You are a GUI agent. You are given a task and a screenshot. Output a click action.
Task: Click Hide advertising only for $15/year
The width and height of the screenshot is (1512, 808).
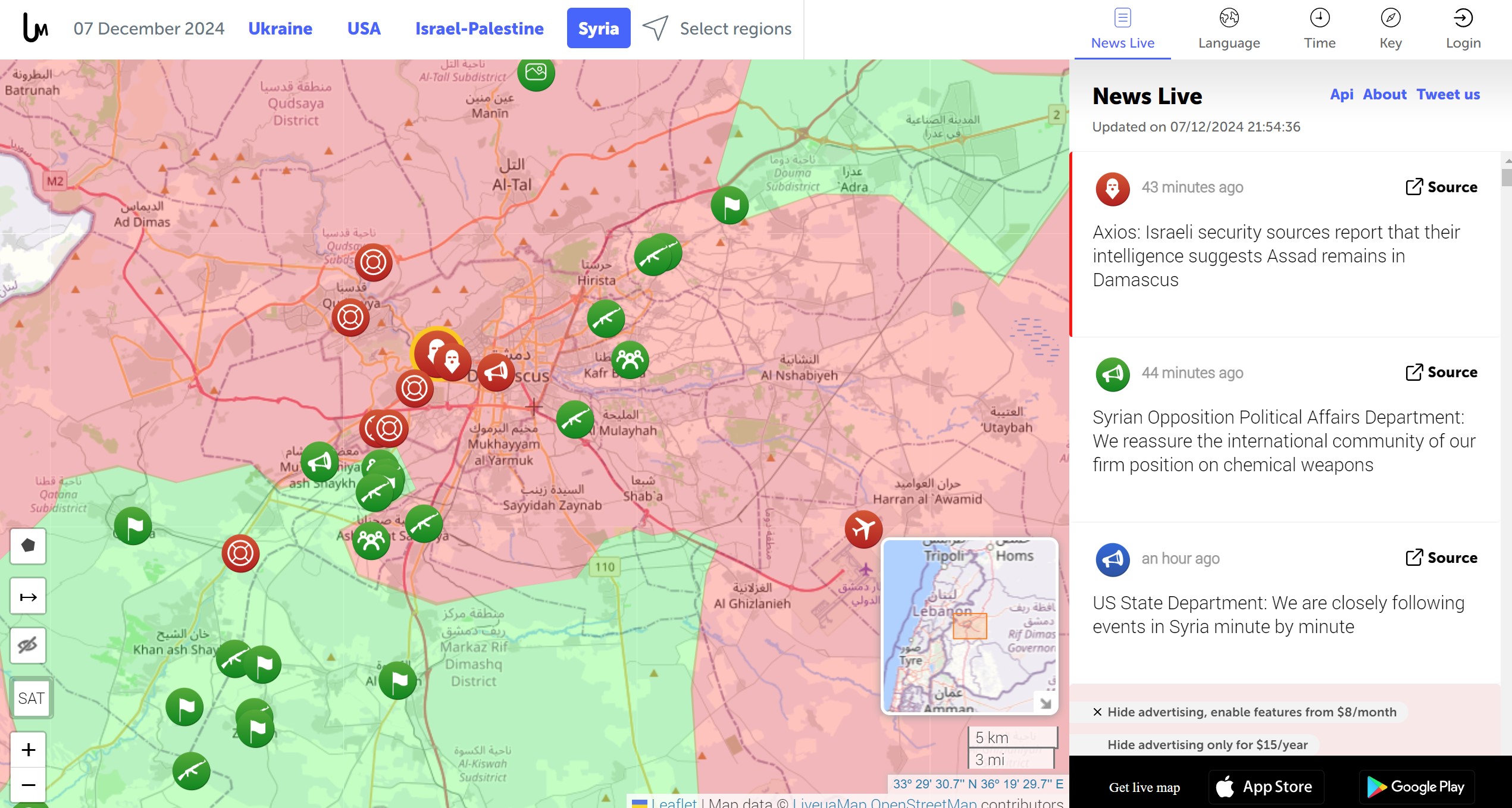[1207, 744]
